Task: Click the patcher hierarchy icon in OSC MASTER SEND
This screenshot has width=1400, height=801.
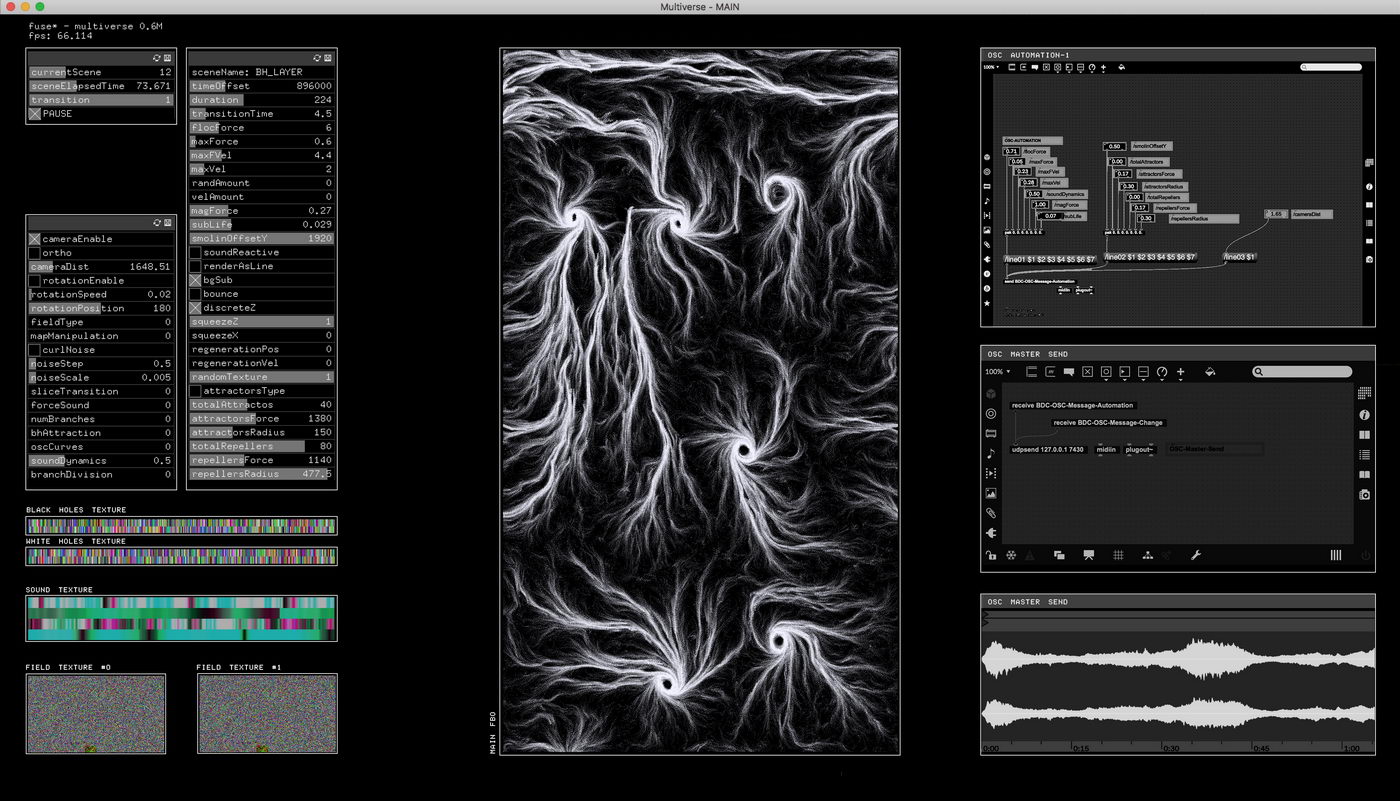Action: [x=1148, y=555]
